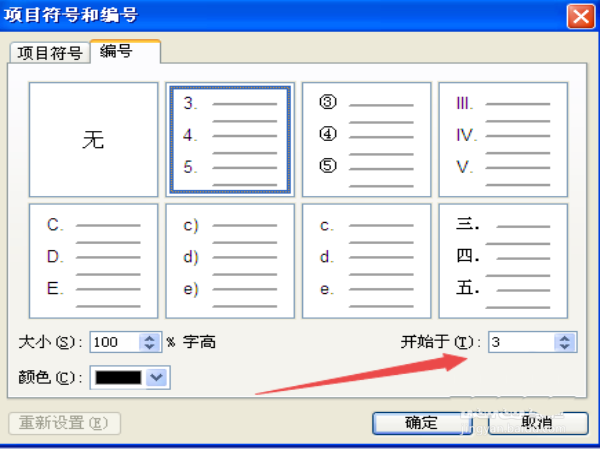Pick the Roman III. IV. V. numbering style
This screenshot has height=450, width=600.
503,140
